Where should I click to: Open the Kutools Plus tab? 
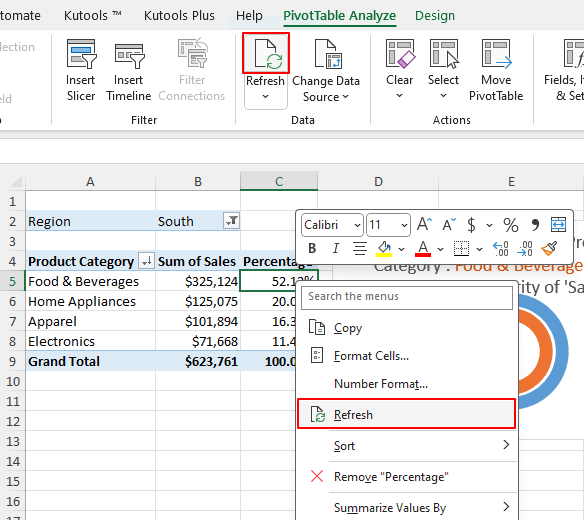tap(179, 16)
